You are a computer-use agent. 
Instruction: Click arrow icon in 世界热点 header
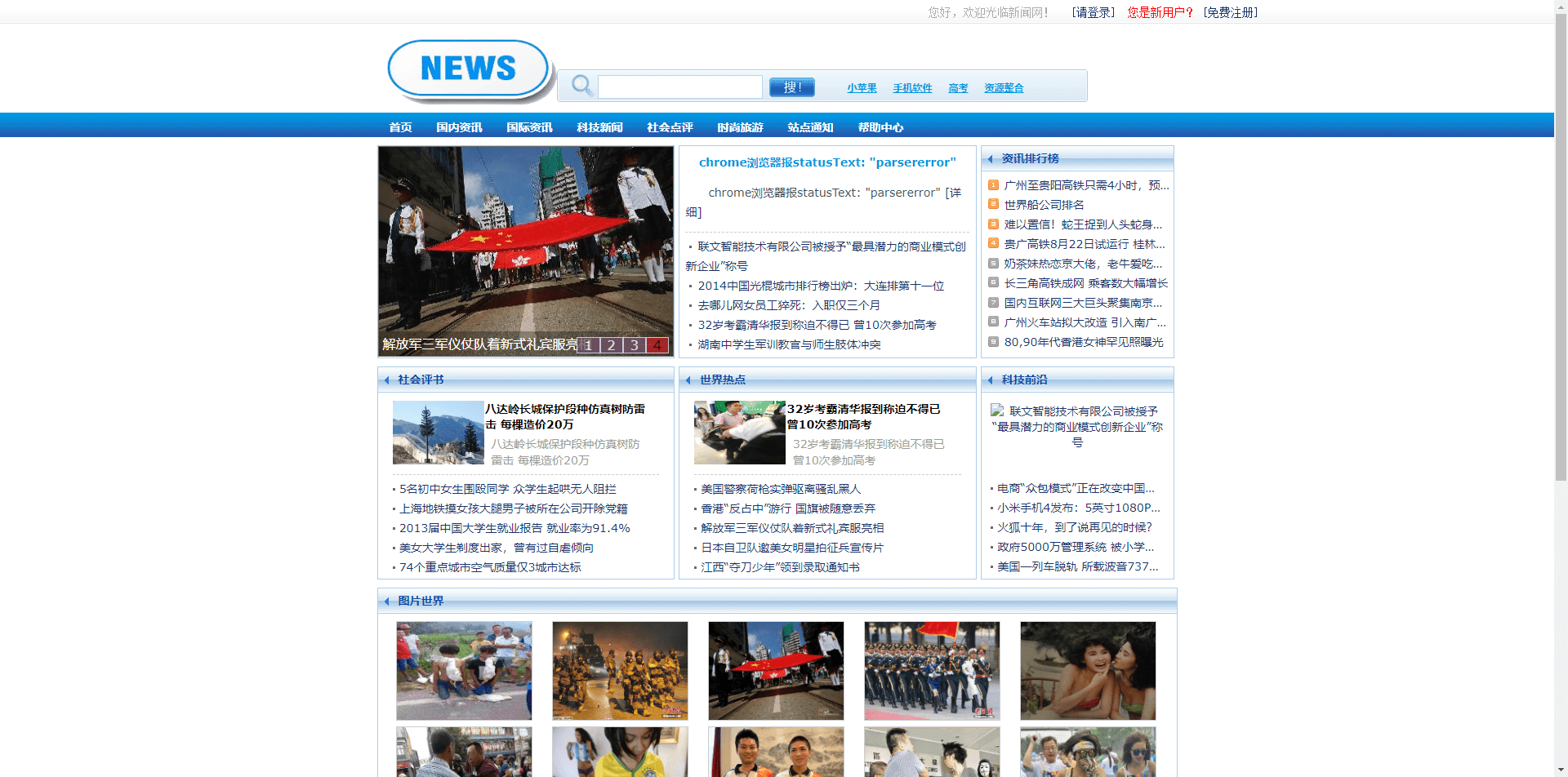point(688,380)
